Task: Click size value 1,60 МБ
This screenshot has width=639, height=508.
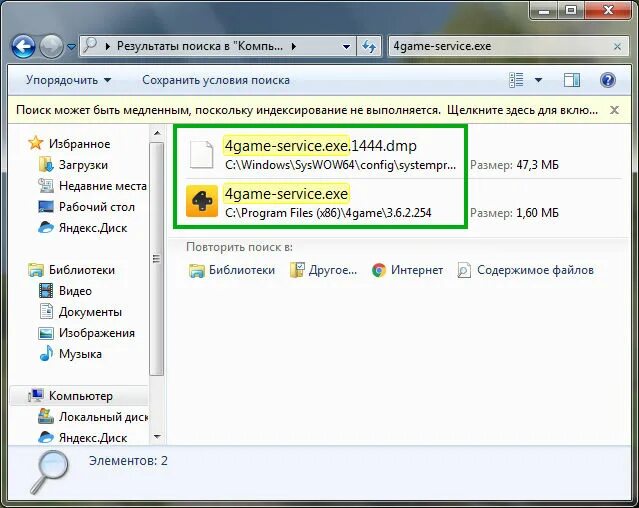Action: point(538,213)
